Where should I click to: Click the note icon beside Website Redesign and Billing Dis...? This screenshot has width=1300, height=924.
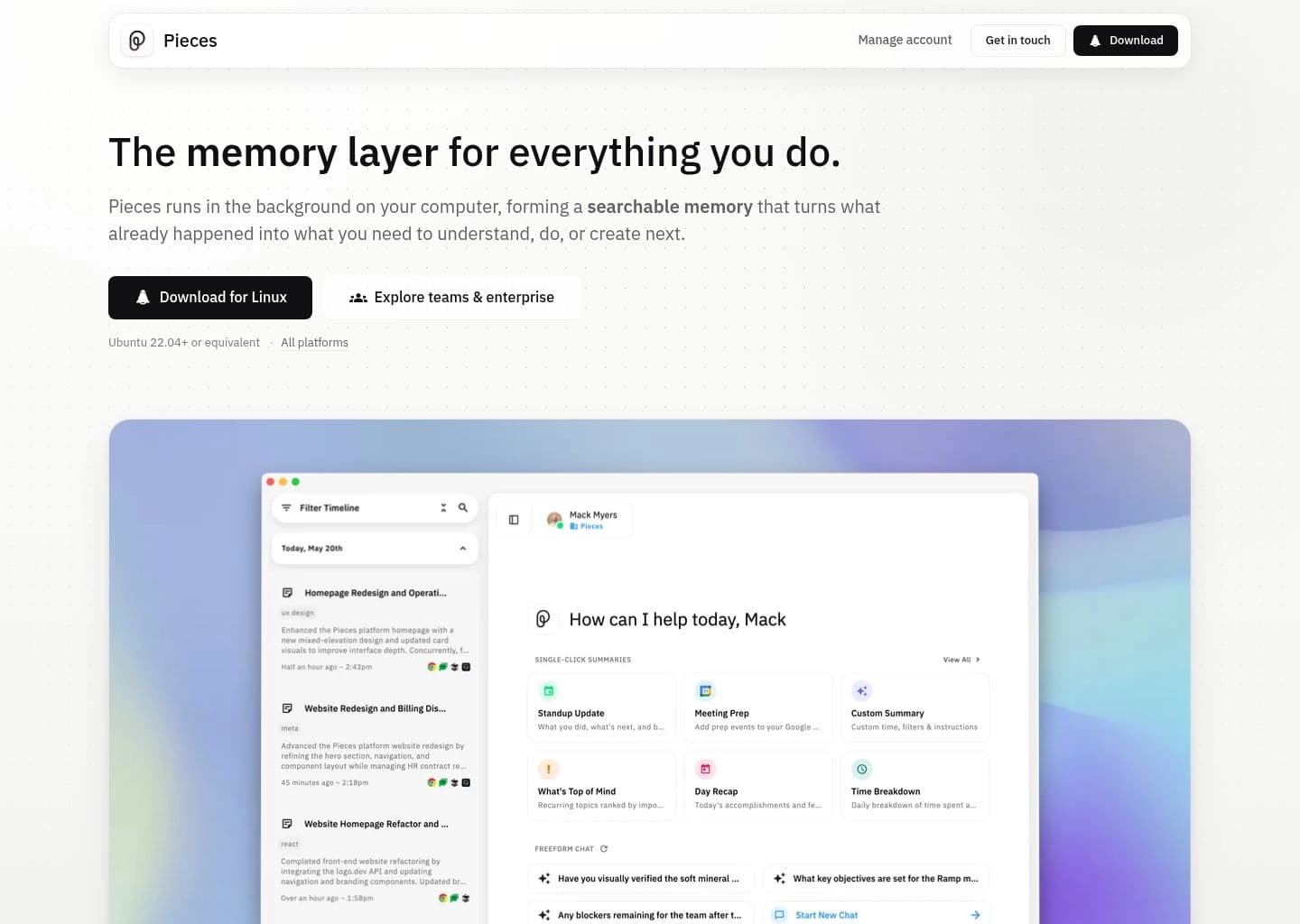pyautogui.click(x=287, y=708)
